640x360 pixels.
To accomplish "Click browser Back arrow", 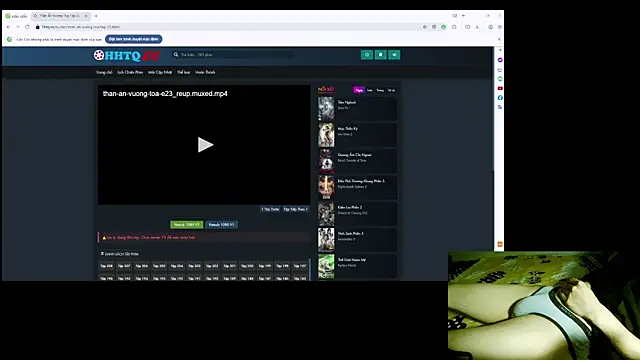I will click(8, 27).
